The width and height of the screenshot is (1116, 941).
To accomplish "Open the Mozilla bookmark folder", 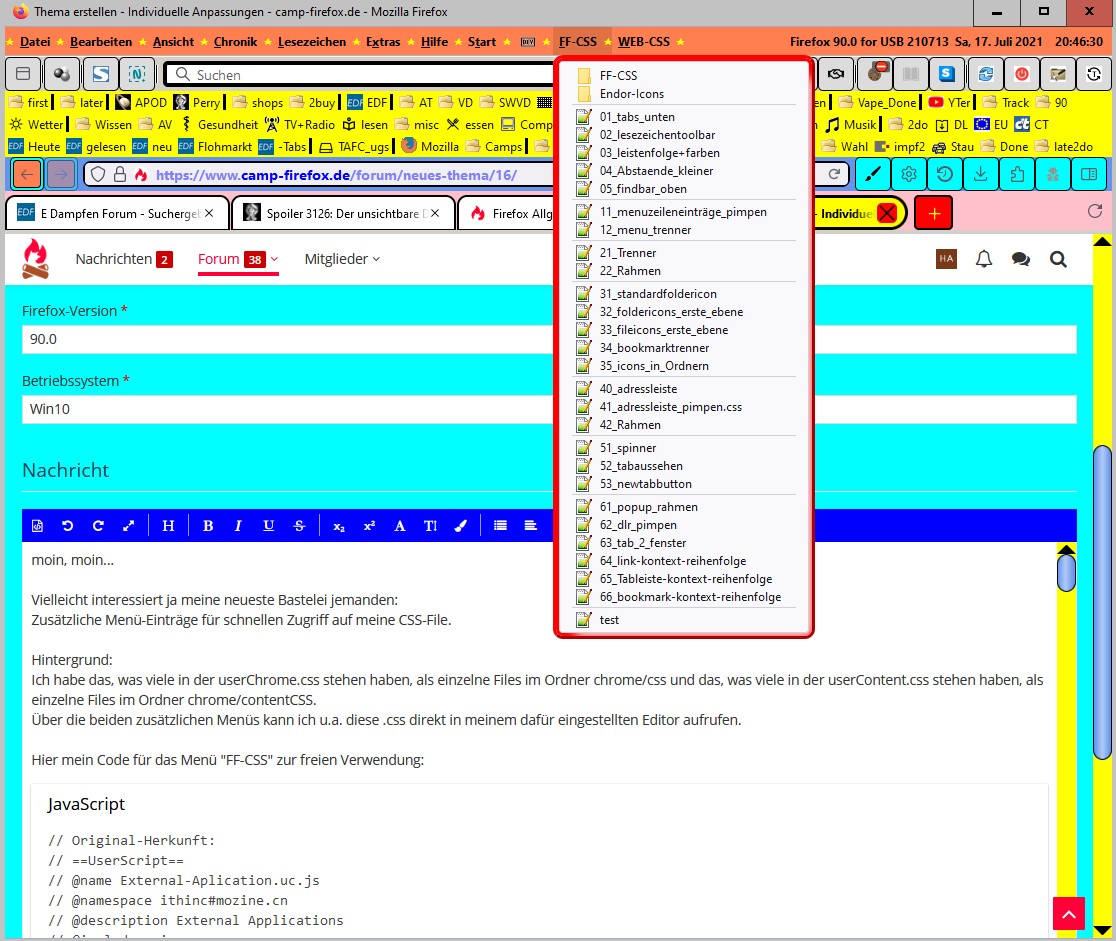I will (431, 147).
